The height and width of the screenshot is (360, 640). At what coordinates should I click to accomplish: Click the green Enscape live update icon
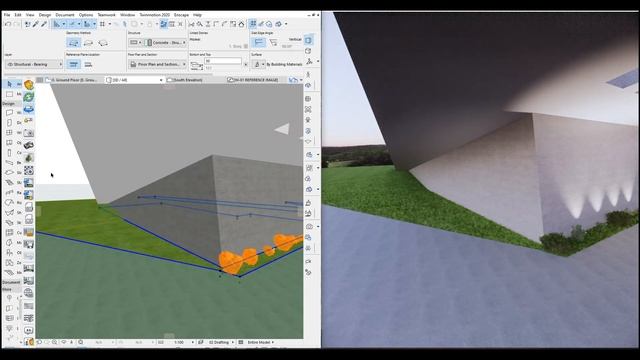(29, 97)
